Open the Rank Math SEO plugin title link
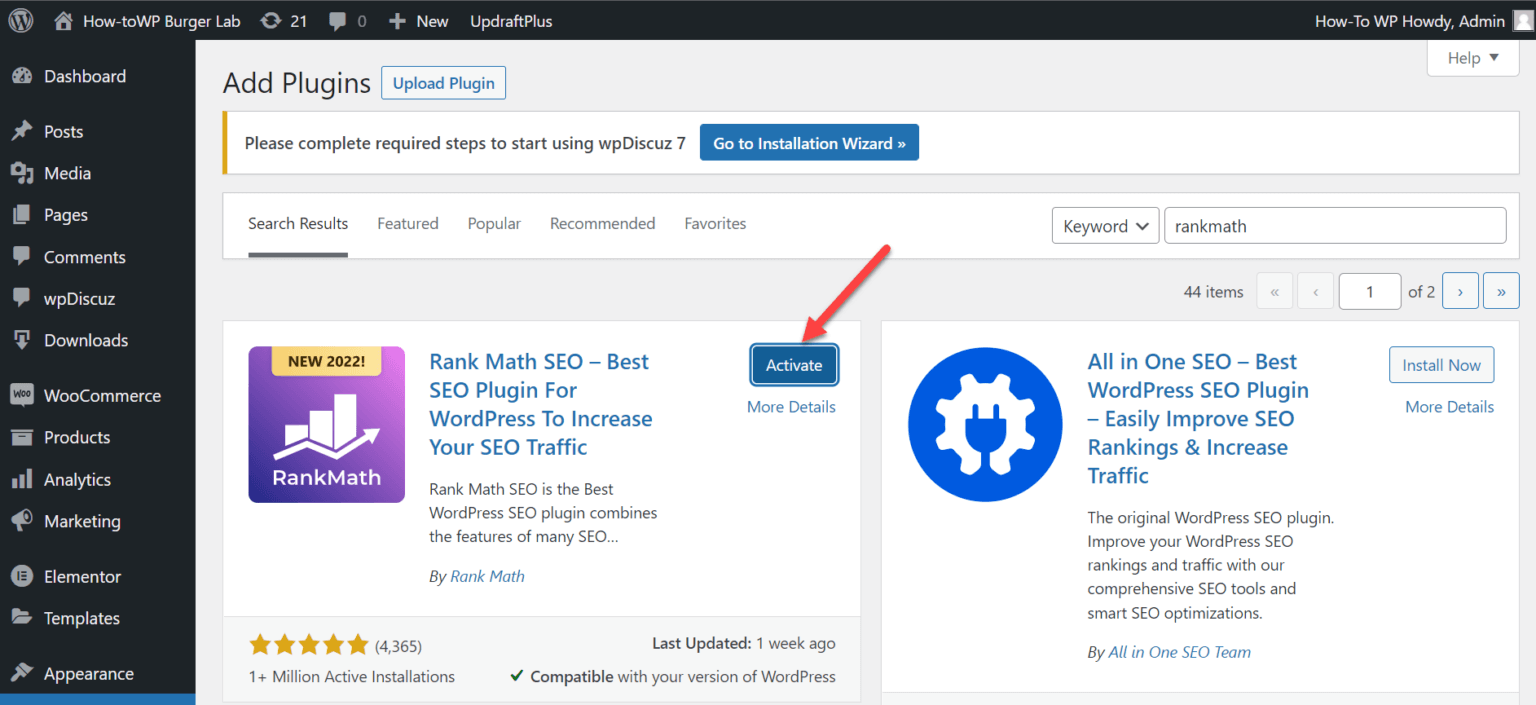The image size is (1536, 705). click(541, 404)
